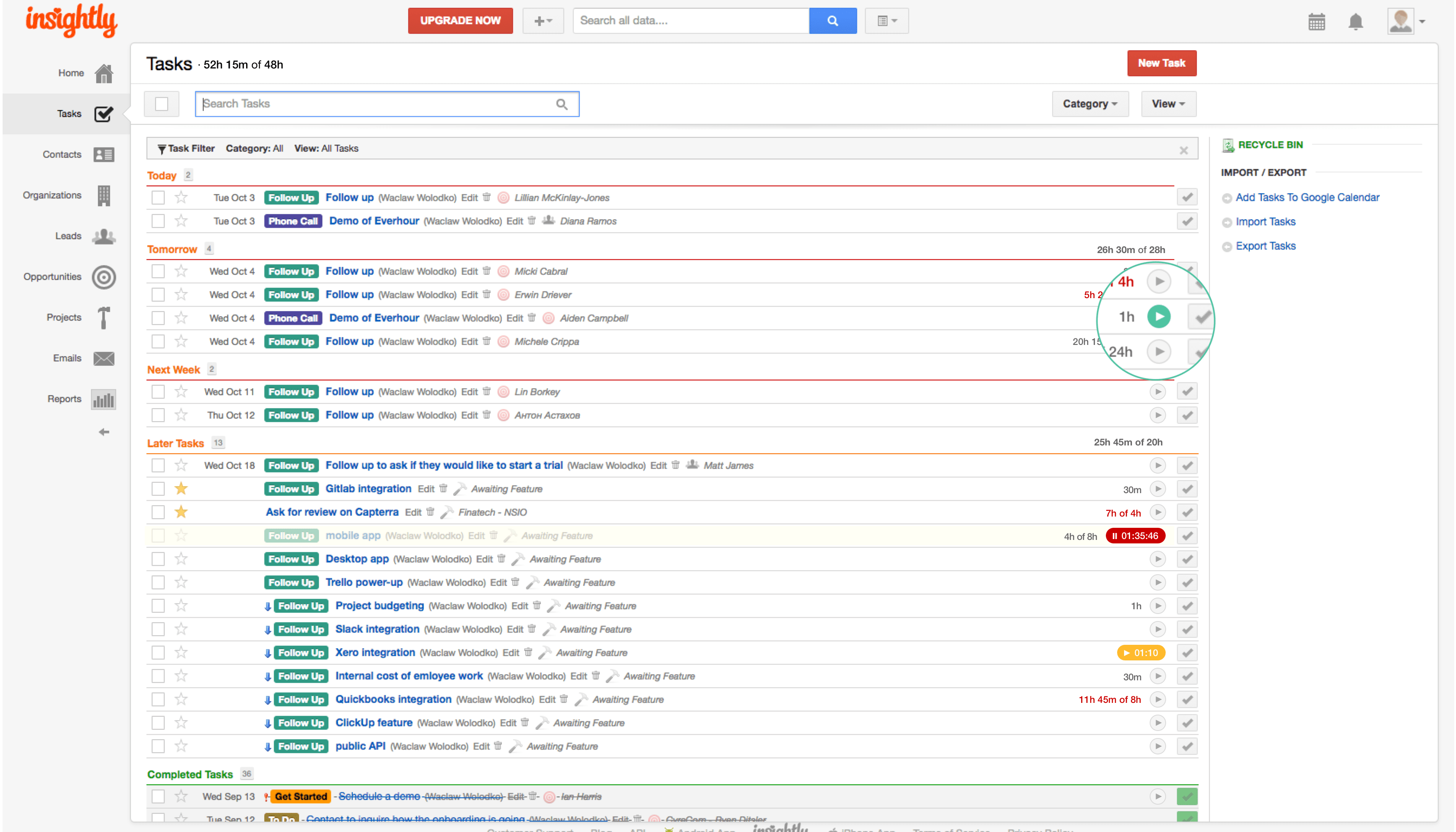Tick the ClickUp feature task checkbox
The image size is (1456, 832).
click(158, 723)
